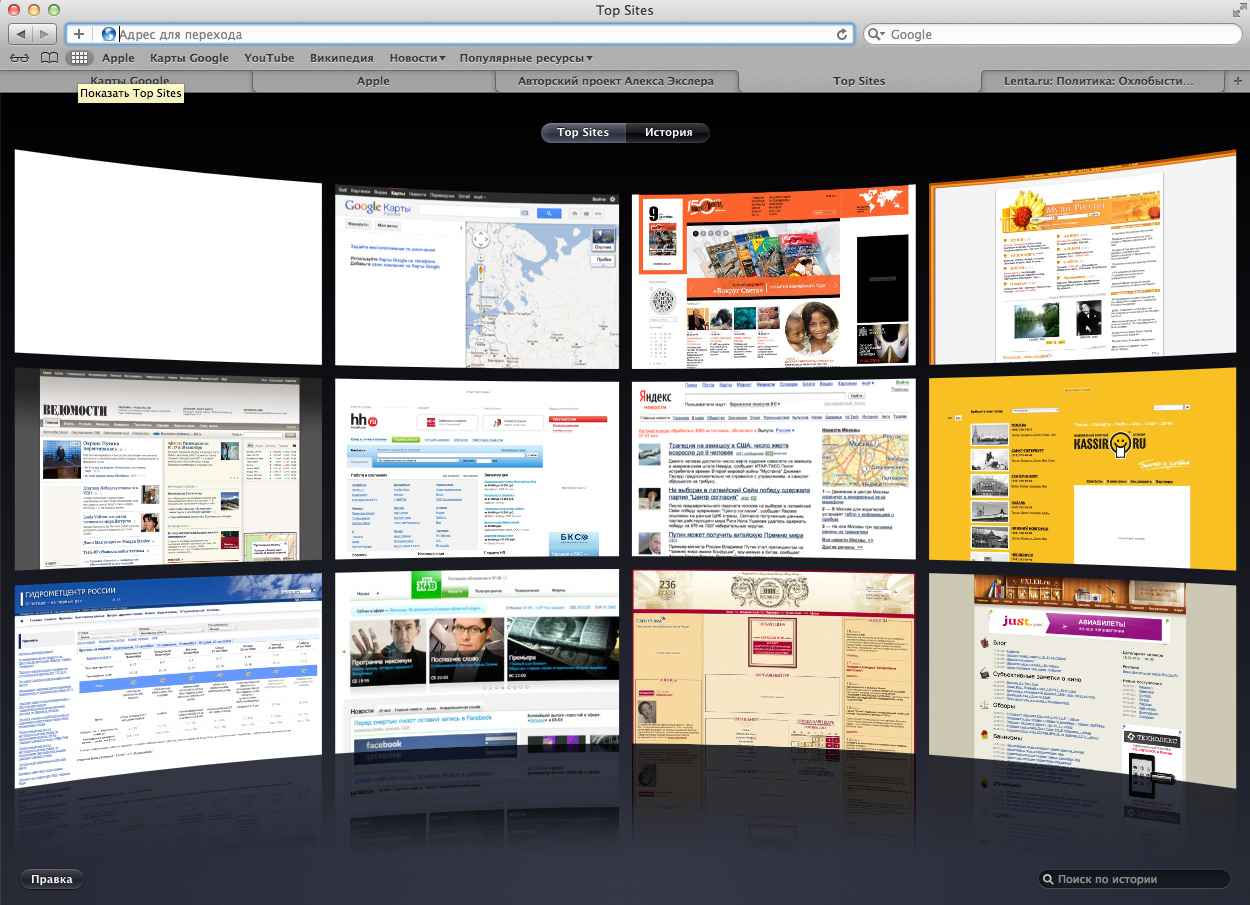Open bookmarks via the book icon
Image resolution: width=1250 pixels, height=905 pixels.
click(x=49, y=58)
